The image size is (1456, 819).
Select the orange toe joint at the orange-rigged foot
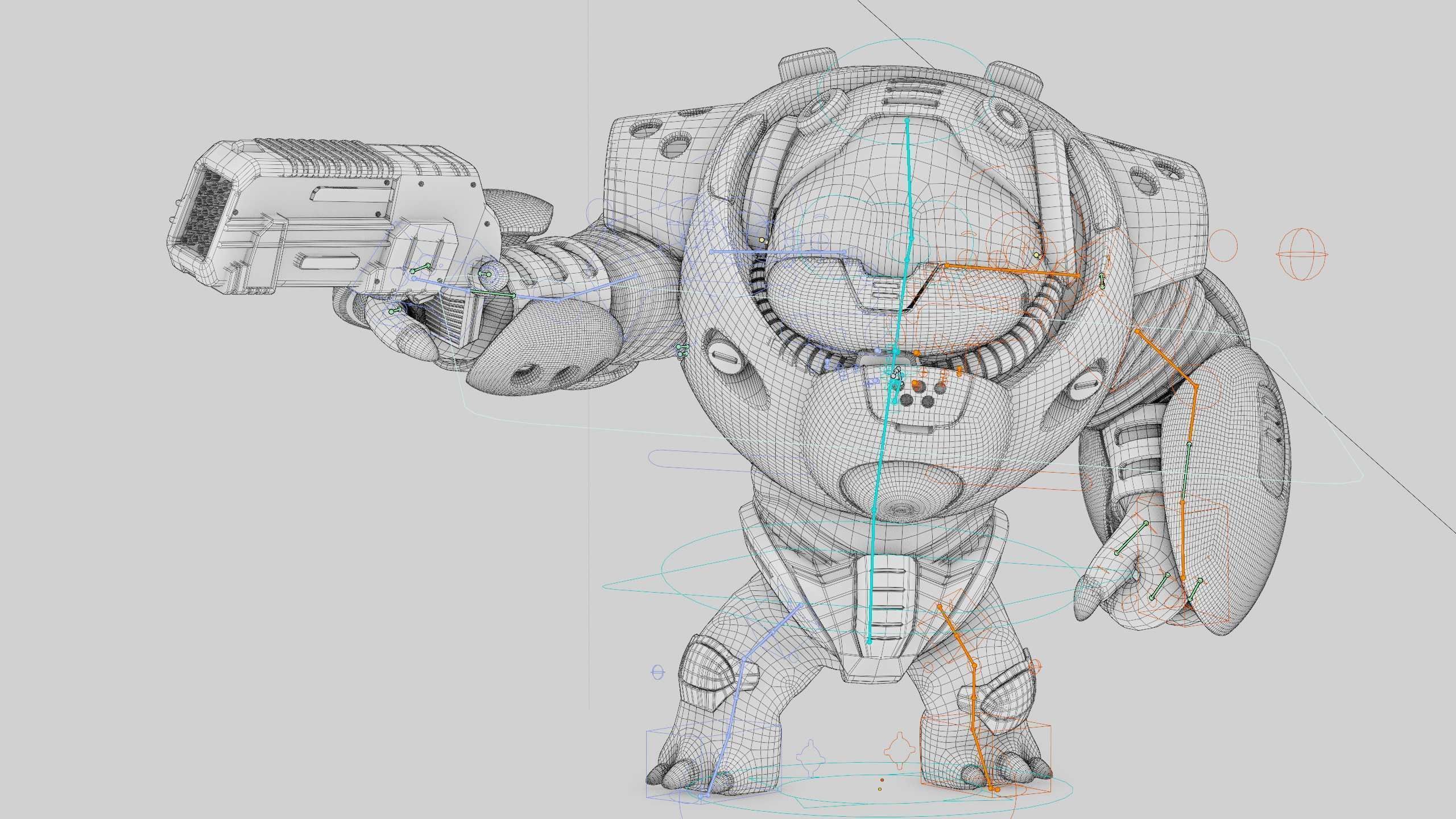pos(996,789)
